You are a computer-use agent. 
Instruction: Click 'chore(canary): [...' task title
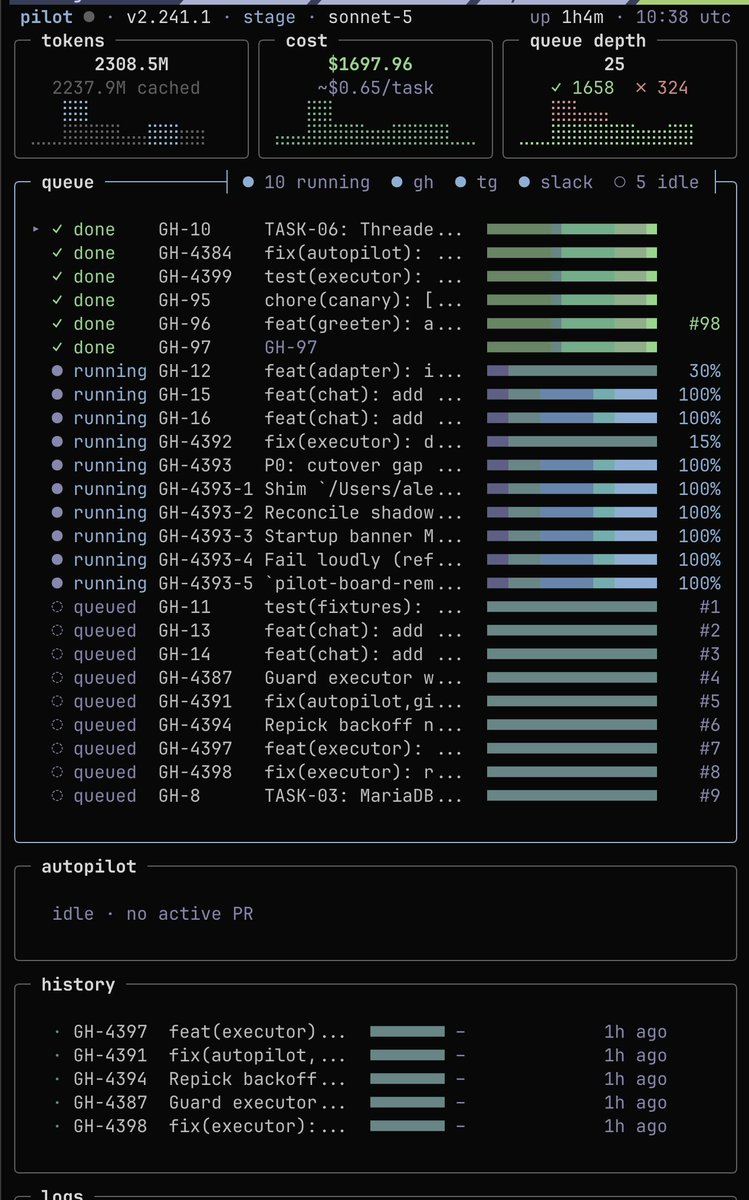[x=364, y=300]
